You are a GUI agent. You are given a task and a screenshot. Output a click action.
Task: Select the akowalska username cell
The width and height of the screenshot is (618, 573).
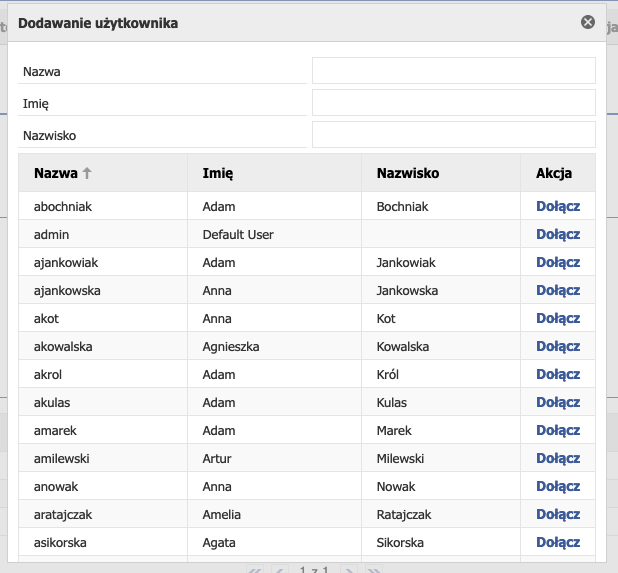103,346
